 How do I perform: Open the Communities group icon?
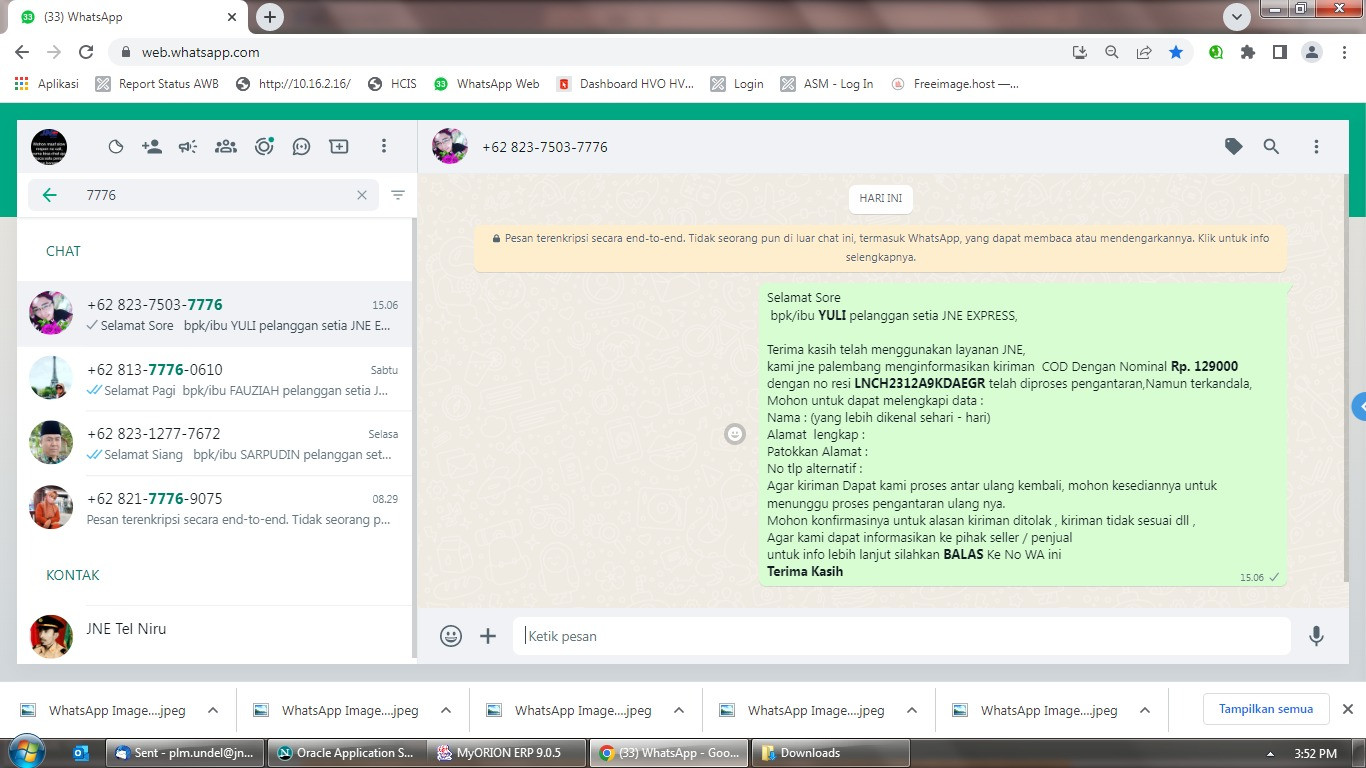226,147
